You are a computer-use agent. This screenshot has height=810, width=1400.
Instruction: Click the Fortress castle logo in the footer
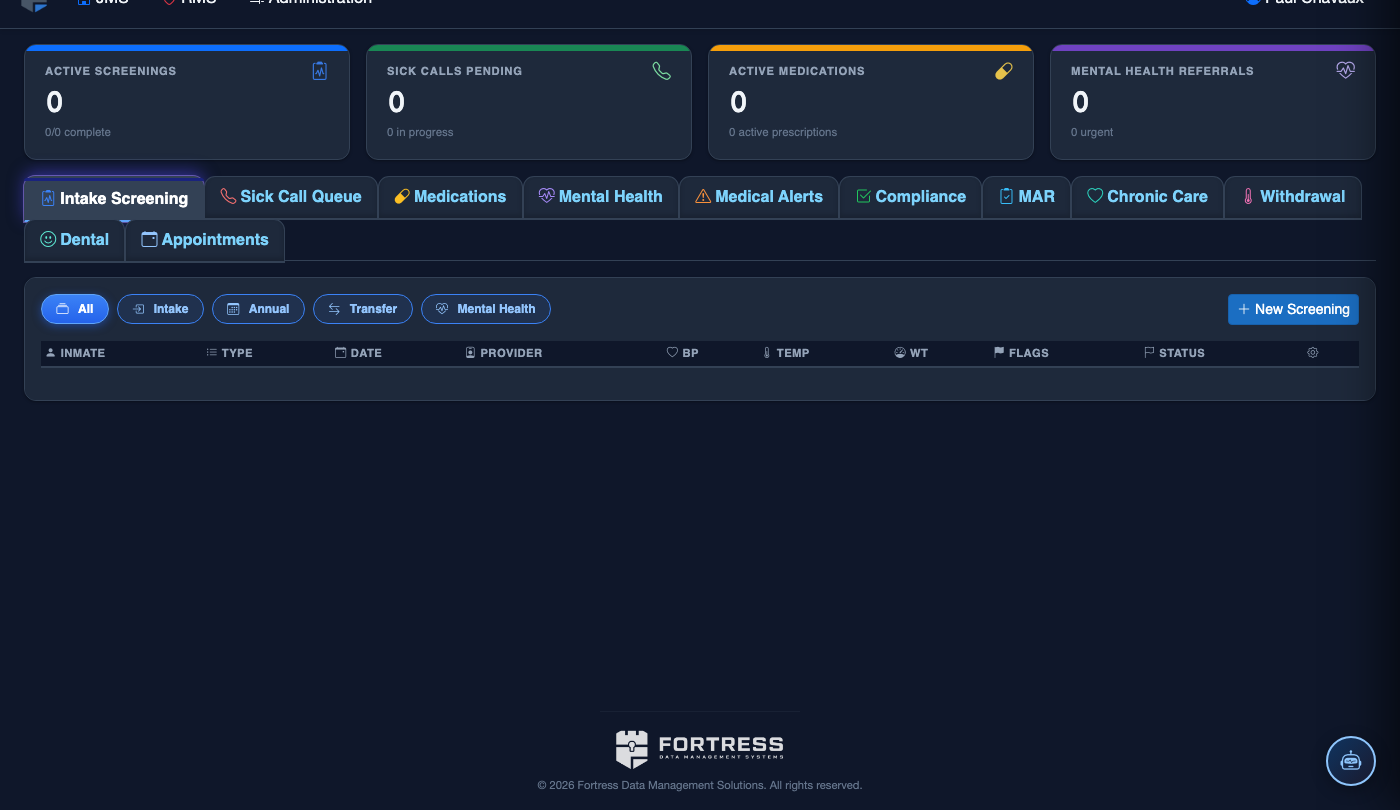pos(632,749)
